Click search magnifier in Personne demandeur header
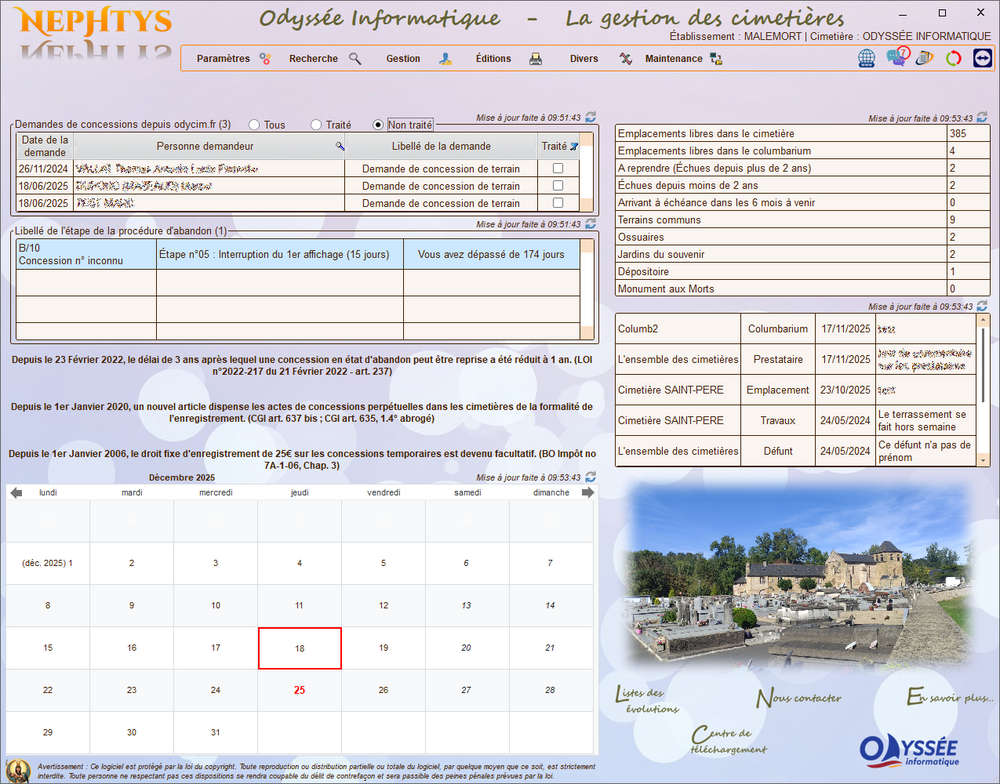This screenshot has width=1000, height=784. tap(339, 146)
